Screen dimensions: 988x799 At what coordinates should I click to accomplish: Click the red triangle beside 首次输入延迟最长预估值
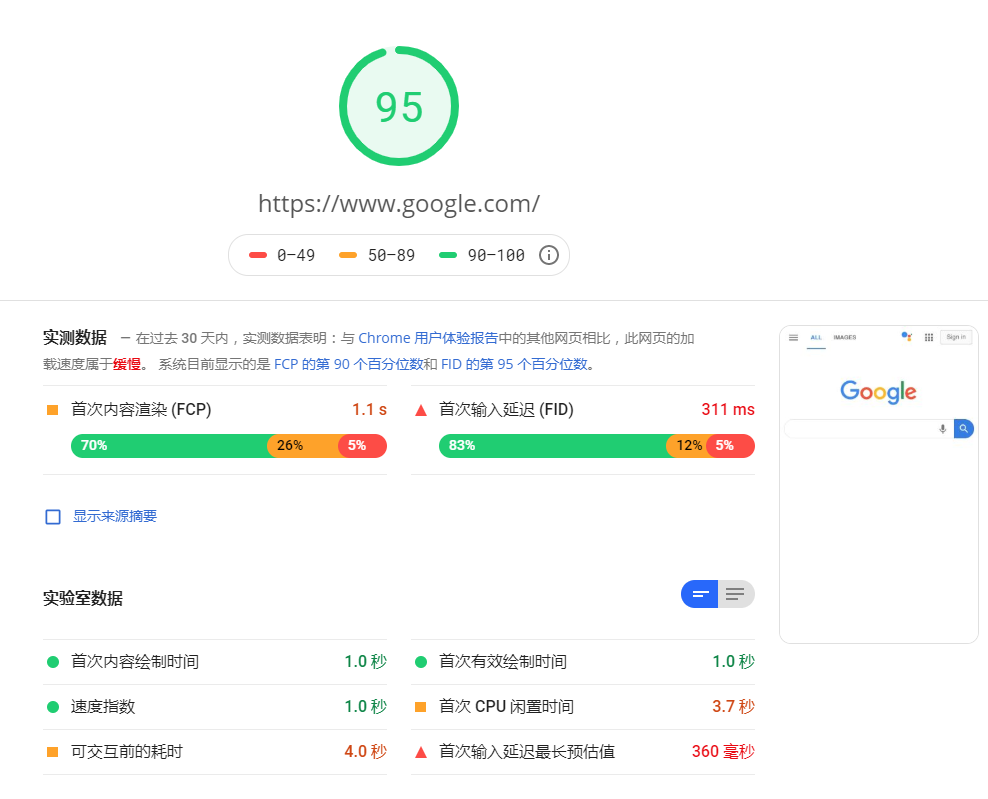click(421, 752)
